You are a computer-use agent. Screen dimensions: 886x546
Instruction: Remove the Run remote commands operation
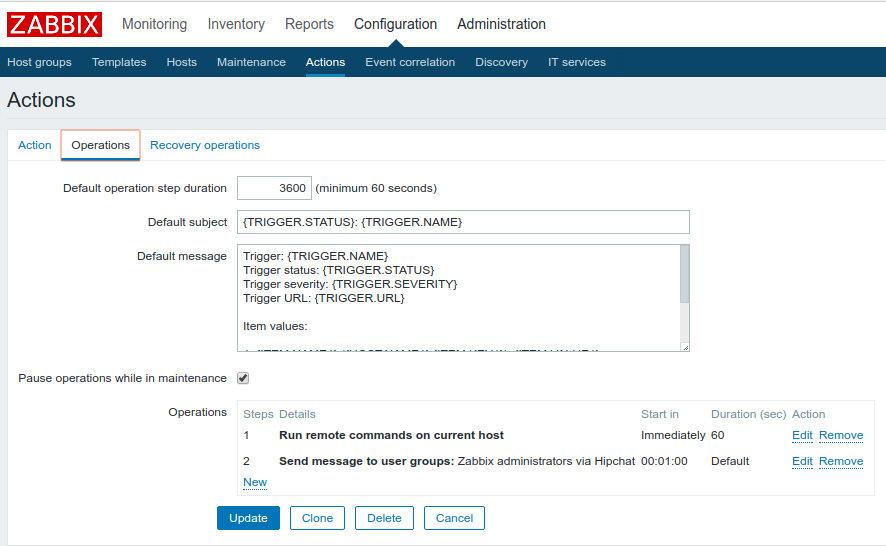pos(841,435)
